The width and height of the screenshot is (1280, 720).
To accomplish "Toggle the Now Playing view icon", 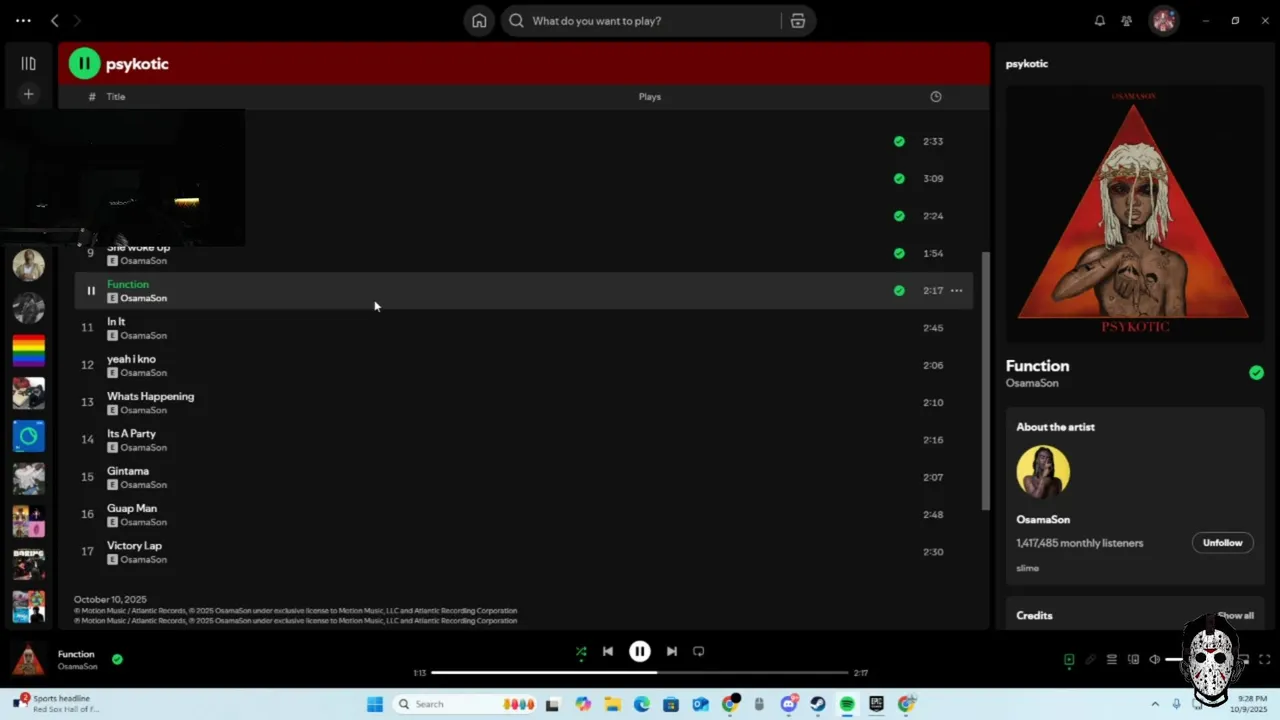I will [x=1069, y=660].
